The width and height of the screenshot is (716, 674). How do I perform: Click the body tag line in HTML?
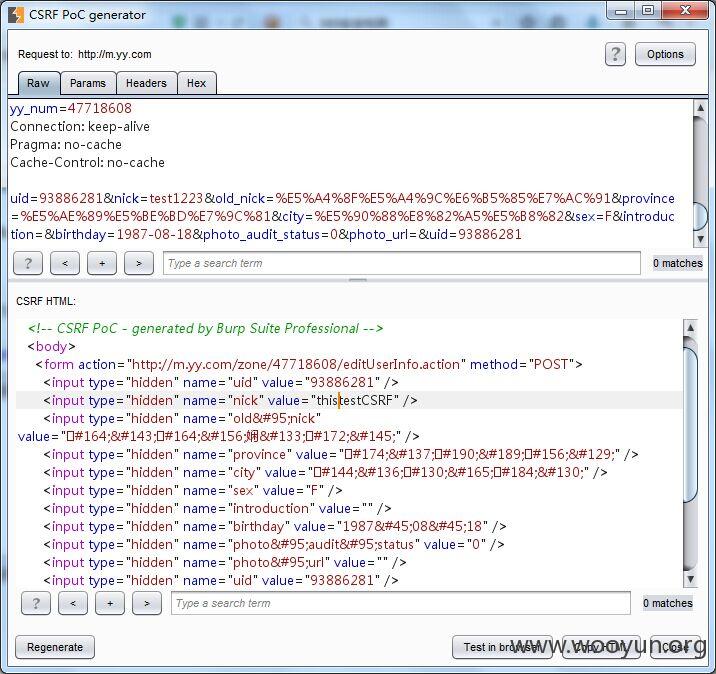click(x=52, y=347)
